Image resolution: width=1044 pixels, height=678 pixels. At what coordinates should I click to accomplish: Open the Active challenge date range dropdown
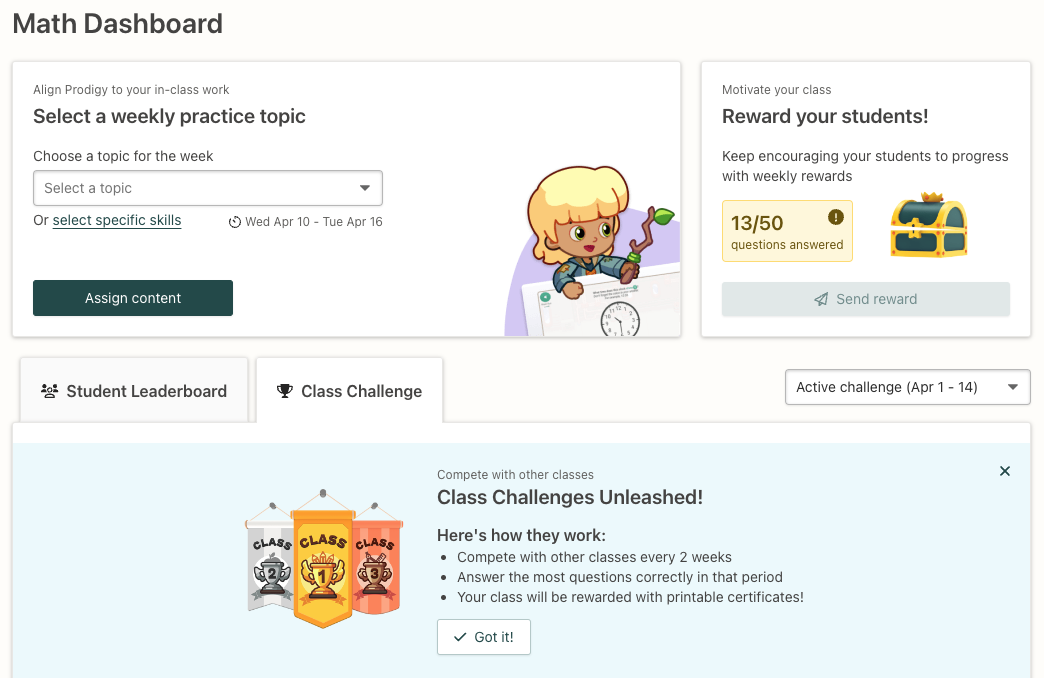(906, 387)
